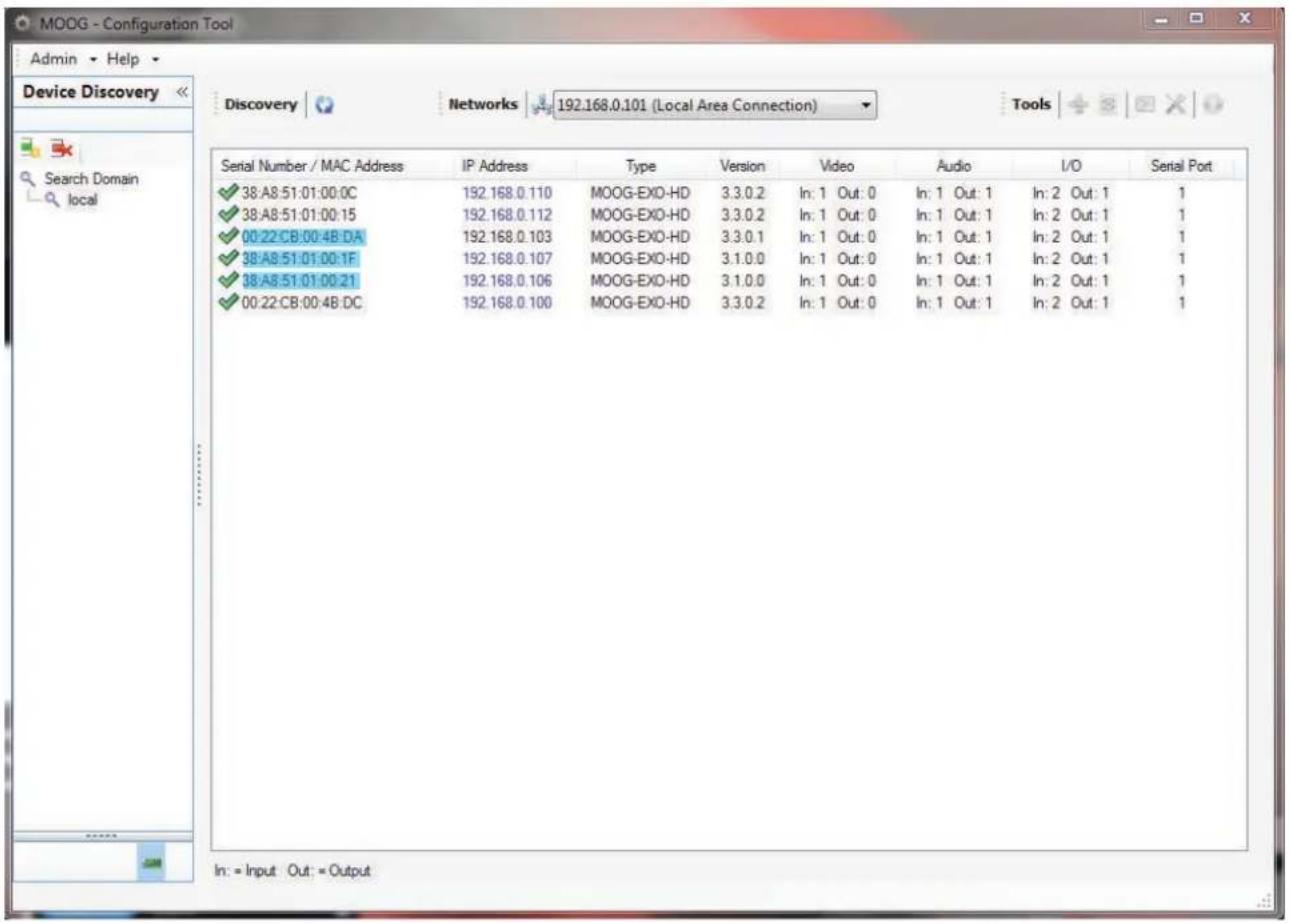This screenshot has width=1290, height=923.
Task: Select highlighted MAC 38:A8:51:01:00:1F
Action: [x=300, y=258]
